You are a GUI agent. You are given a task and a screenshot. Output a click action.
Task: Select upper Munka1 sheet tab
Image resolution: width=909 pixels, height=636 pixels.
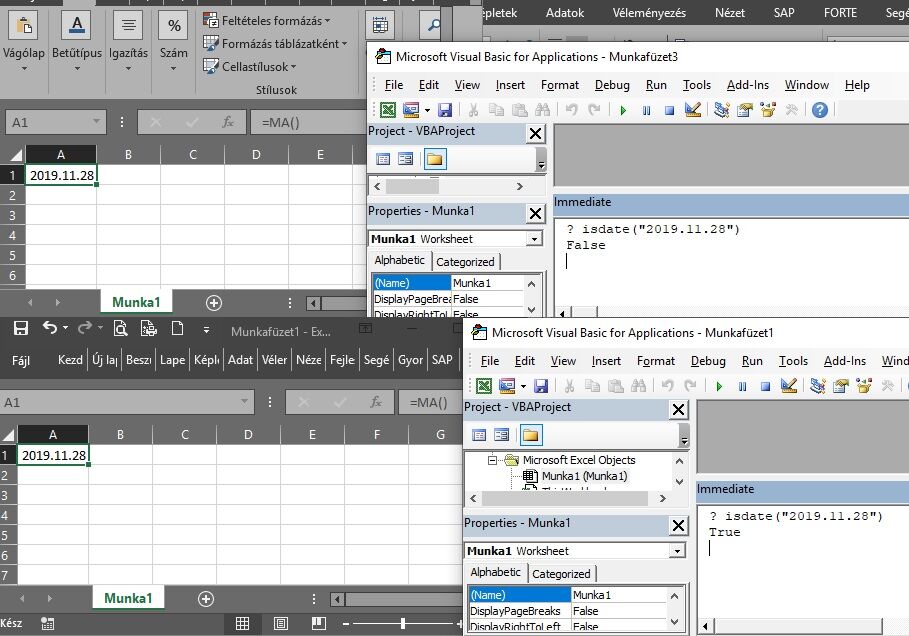click(136, 302)
